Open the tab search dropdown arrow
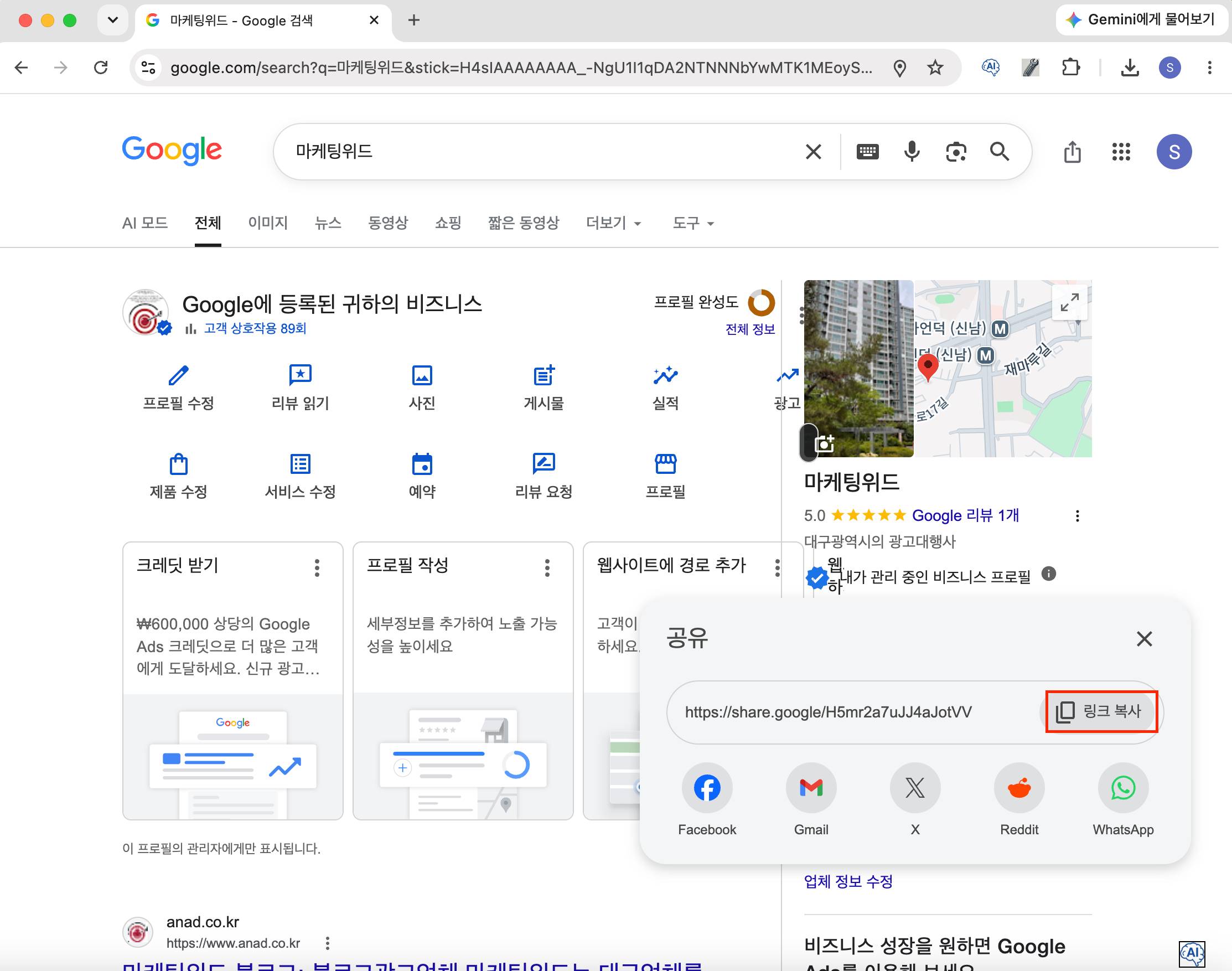 pos(112,20)
